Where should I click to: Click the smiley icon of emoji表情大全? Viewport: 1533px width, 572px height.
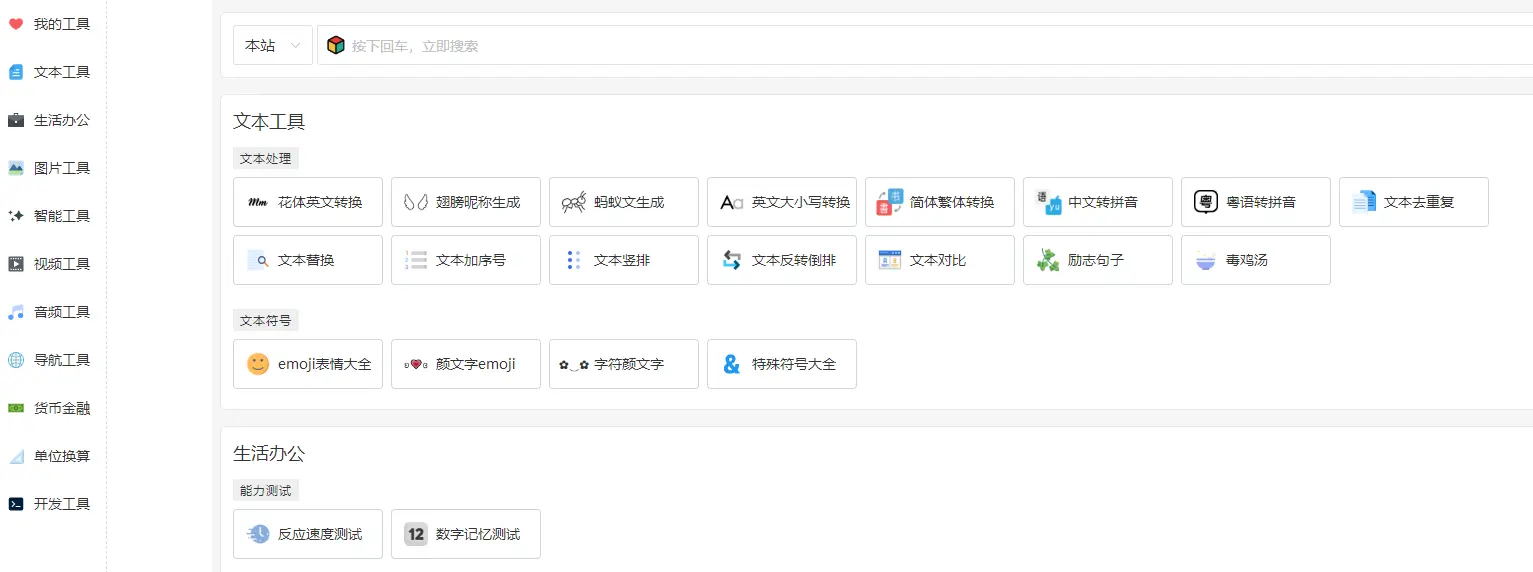(258, 364)
